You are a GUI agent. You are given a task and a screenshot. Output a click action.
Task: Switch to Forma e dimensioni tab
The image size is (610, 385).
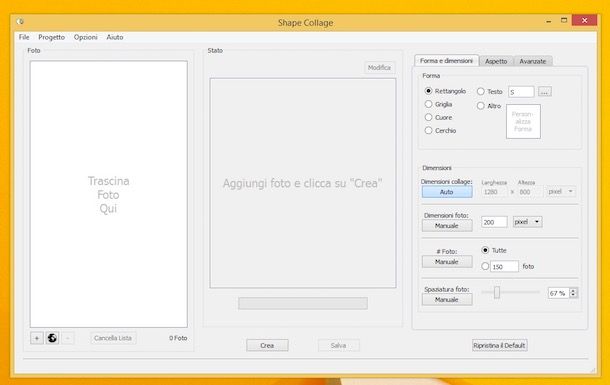446,61
